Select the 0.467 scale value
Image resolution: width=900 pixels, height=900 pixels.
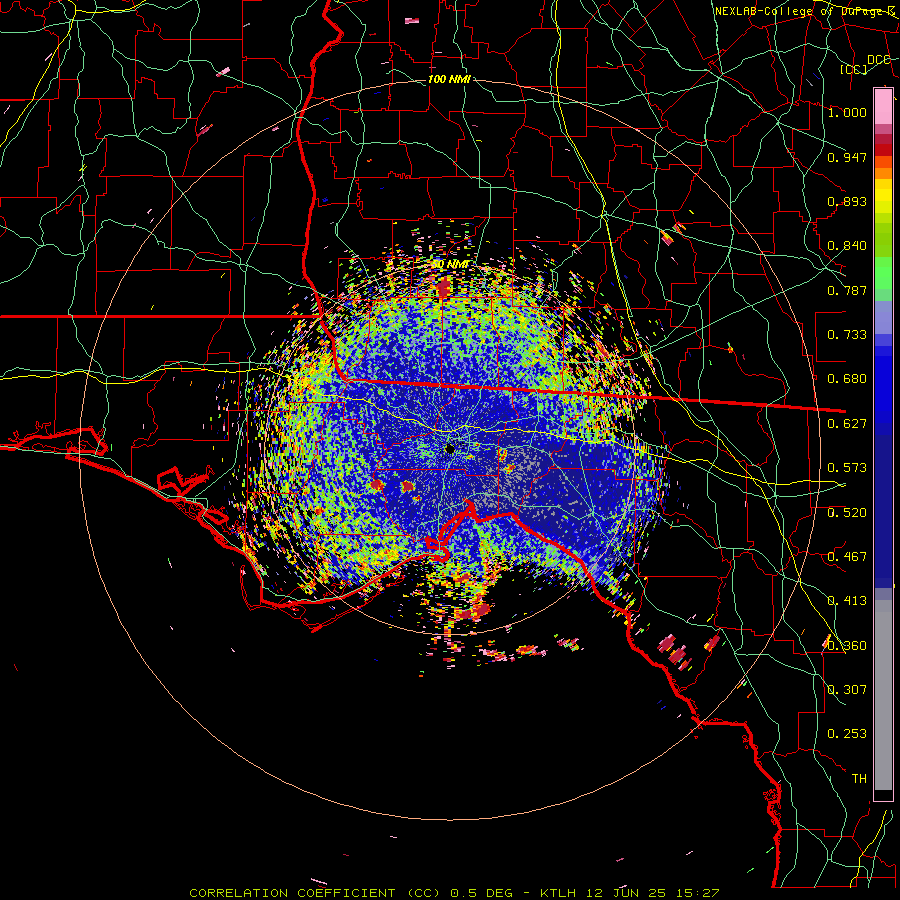(x=847, y=557)
